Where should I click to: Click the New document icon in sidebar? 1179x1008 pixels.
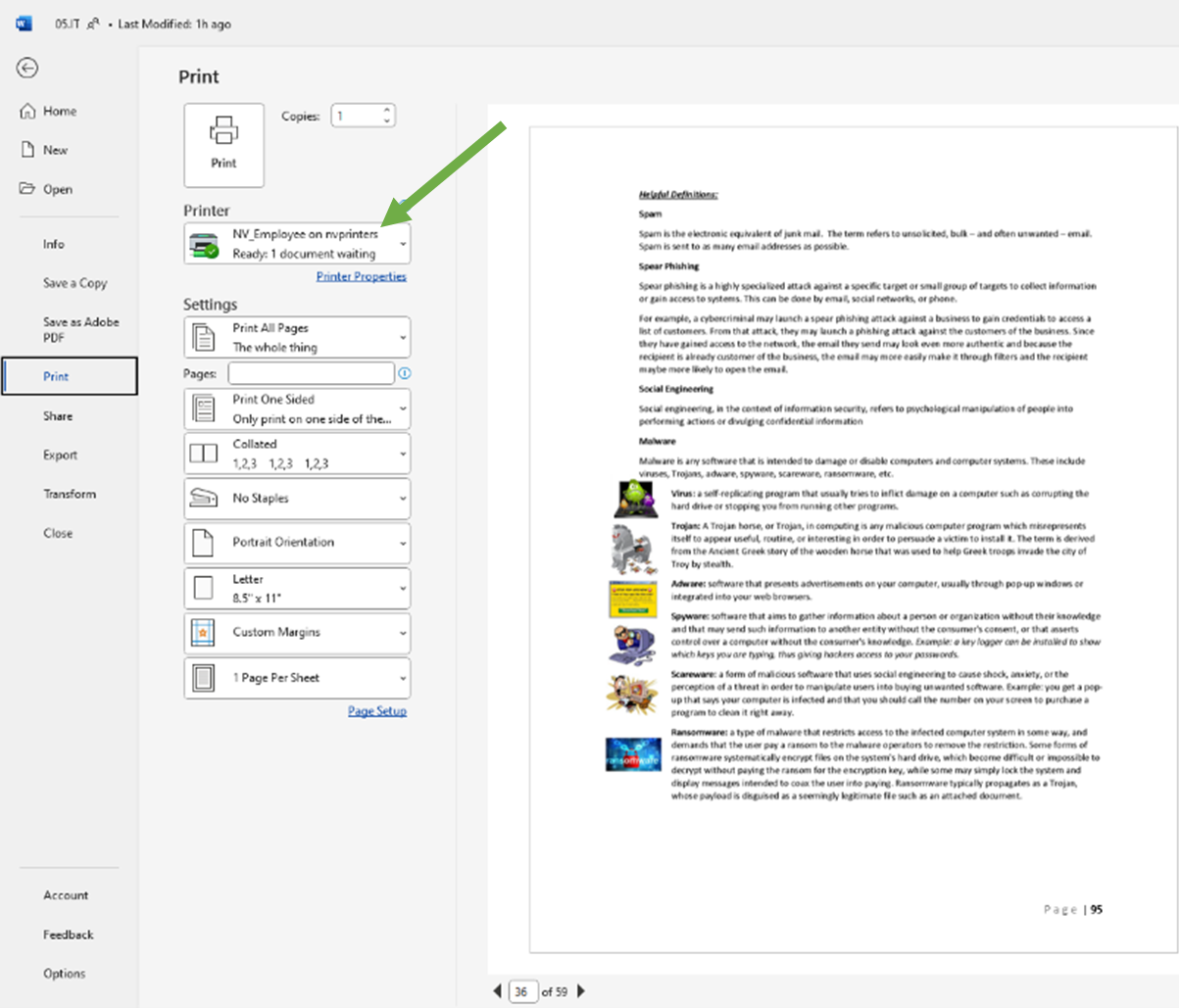[x=28, y=150]
